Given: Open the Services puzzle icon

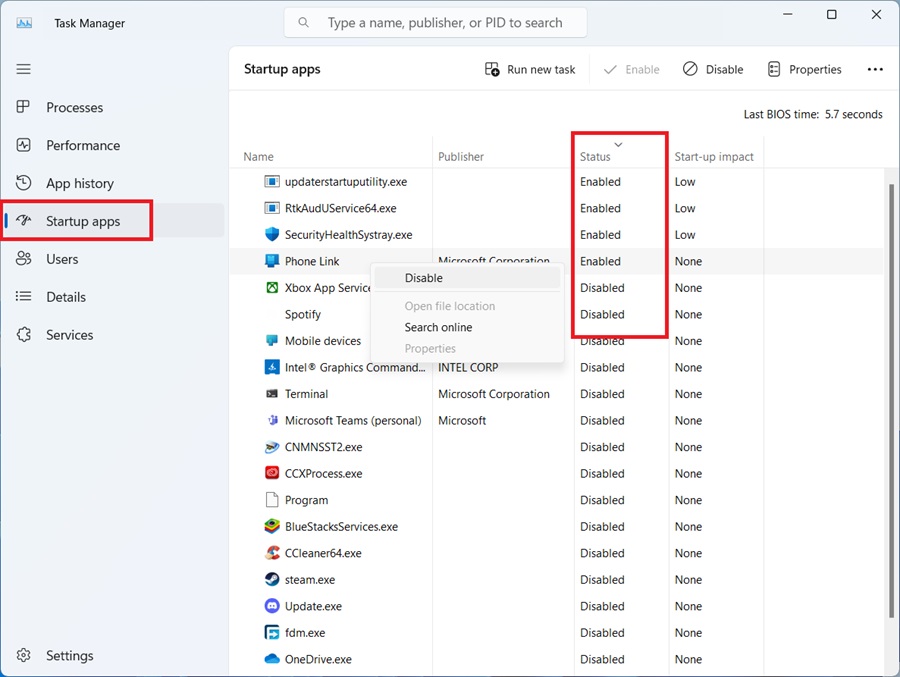Looking at the screenshot, I should coord(24,335).
